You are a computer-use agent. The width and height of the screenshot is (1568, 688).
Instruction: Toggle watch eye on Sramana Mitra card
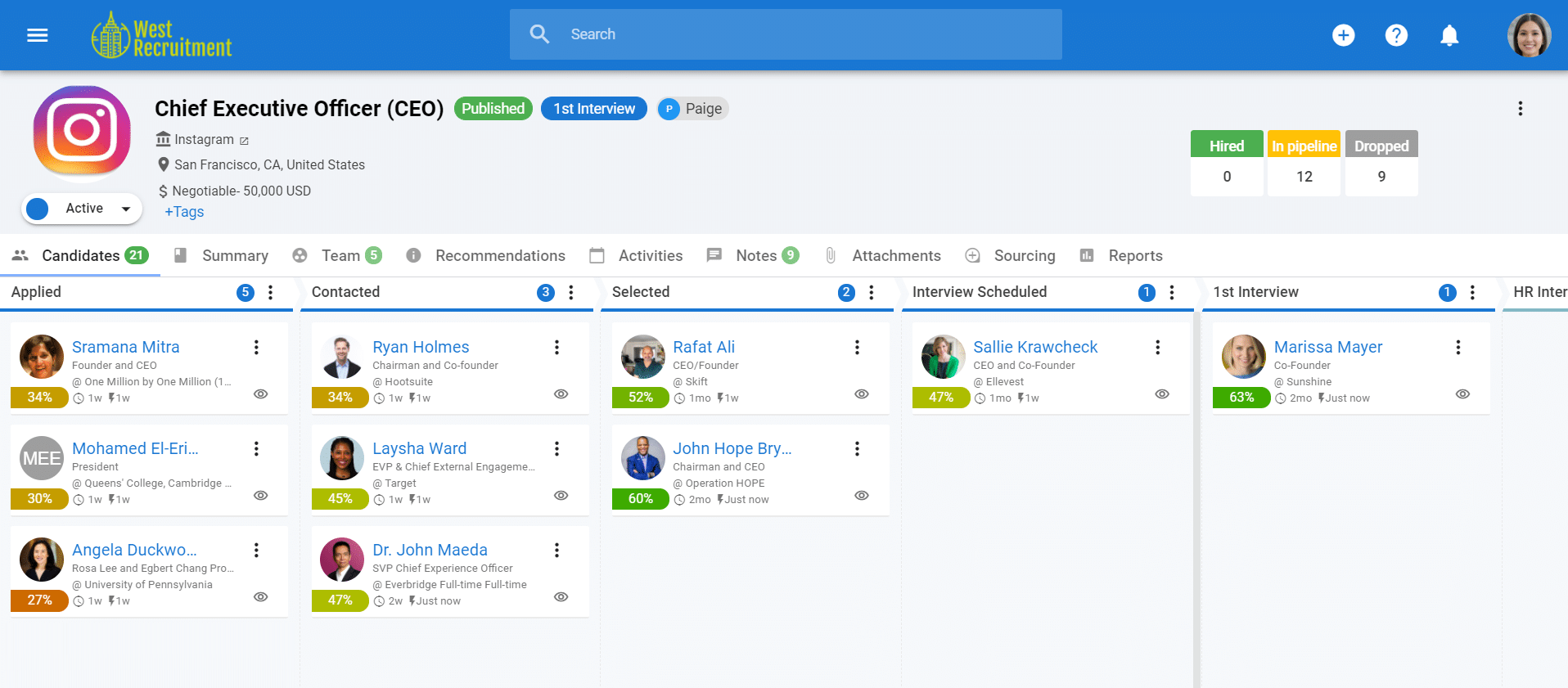point(261,394)
